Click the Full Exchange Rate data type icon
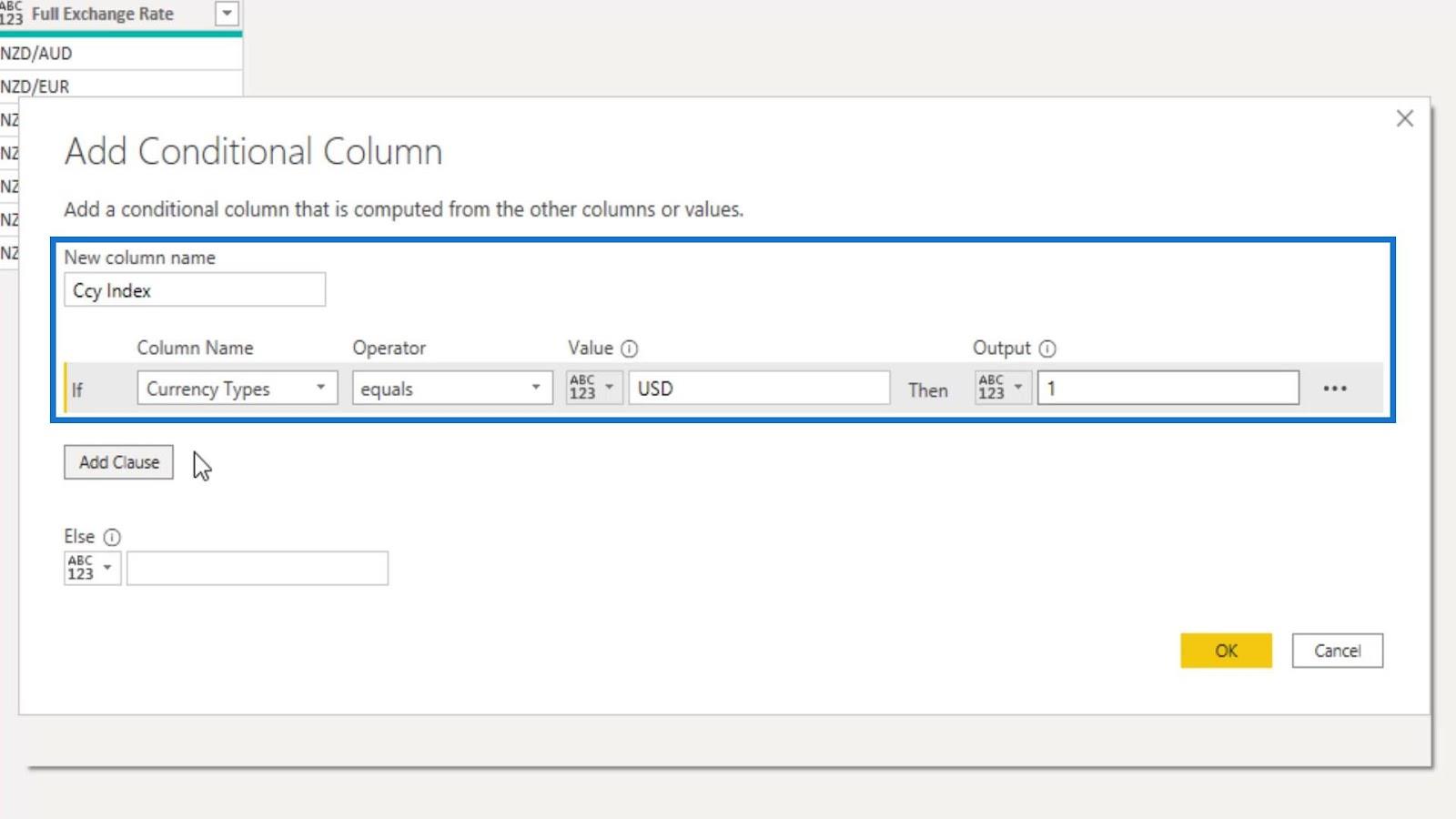Screen dimensions: 1456x819 pos(11,13)
